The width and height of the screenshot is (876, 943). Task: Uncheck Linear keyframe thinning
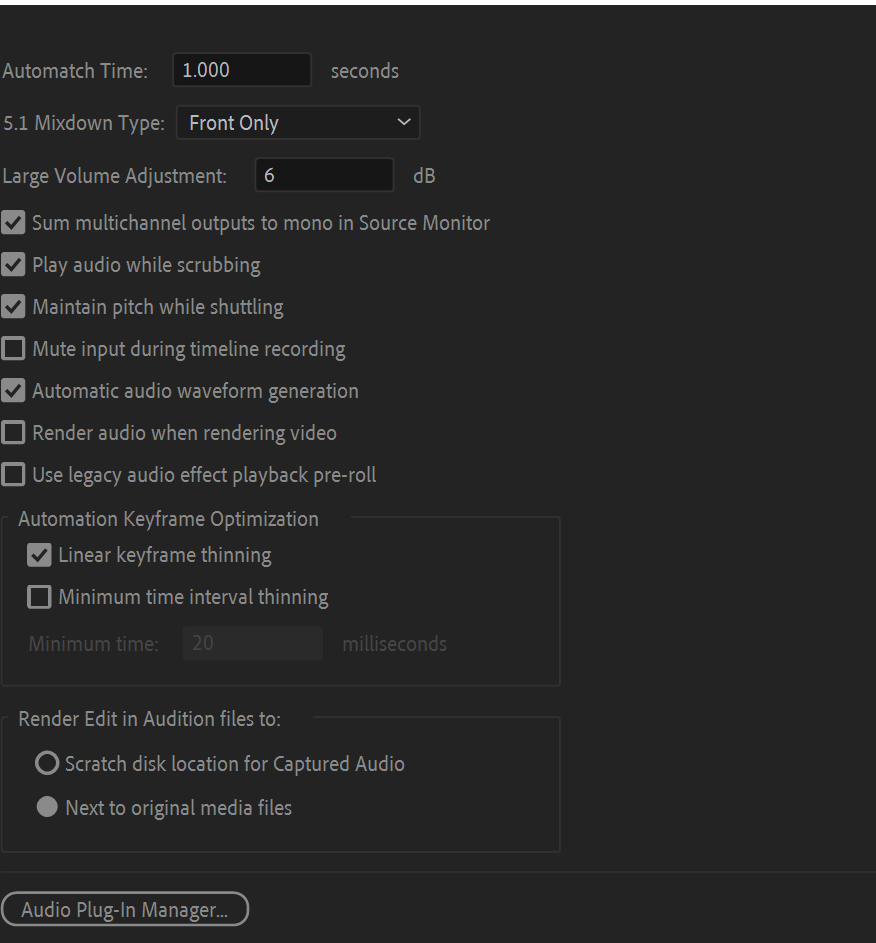[x=39, y=554]
